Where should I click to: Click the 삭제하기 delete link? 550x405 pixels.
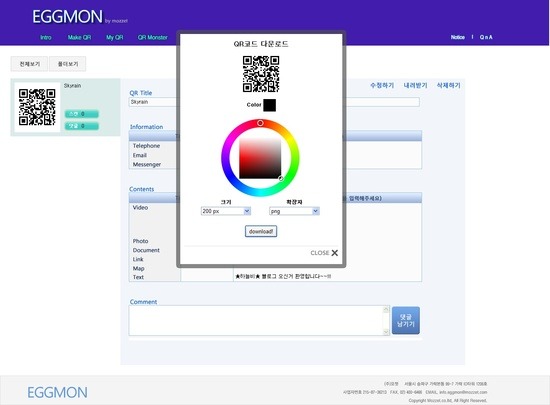point(449,85)
